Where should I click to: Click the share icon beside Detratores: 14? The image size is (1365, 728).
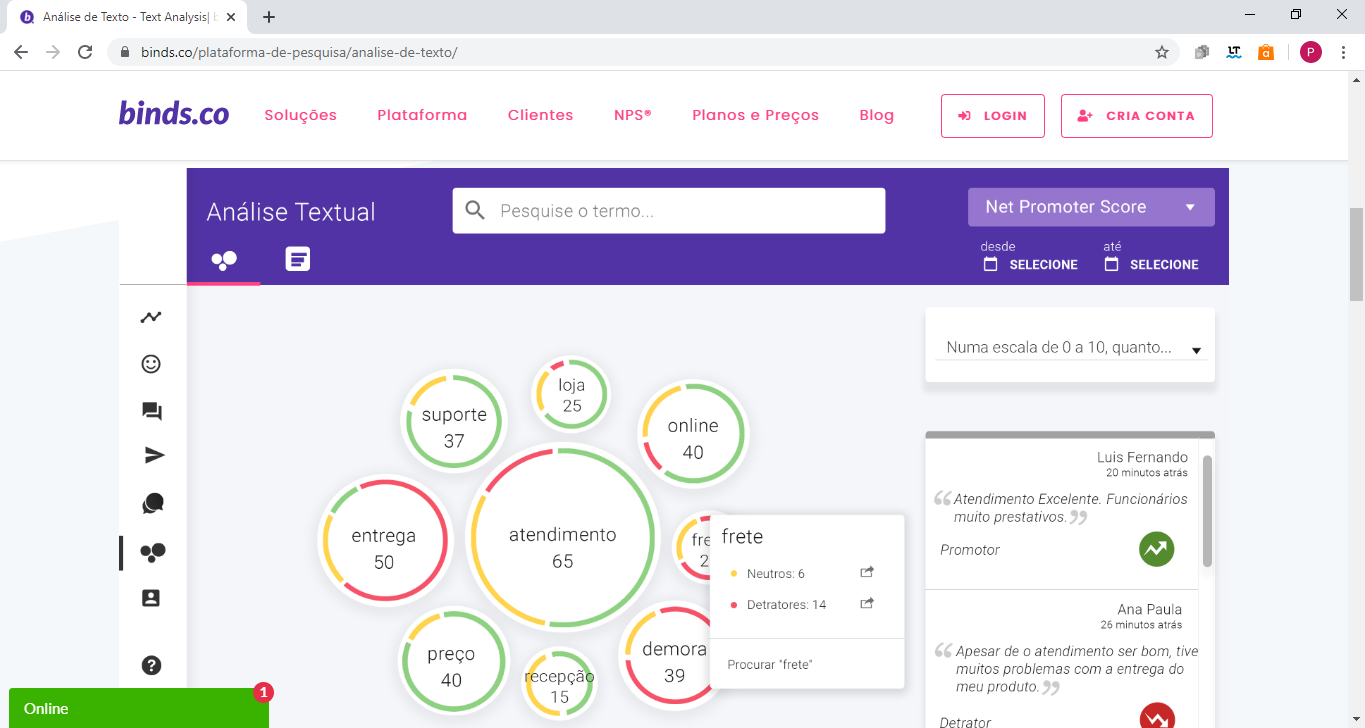[x=867, y=604]
